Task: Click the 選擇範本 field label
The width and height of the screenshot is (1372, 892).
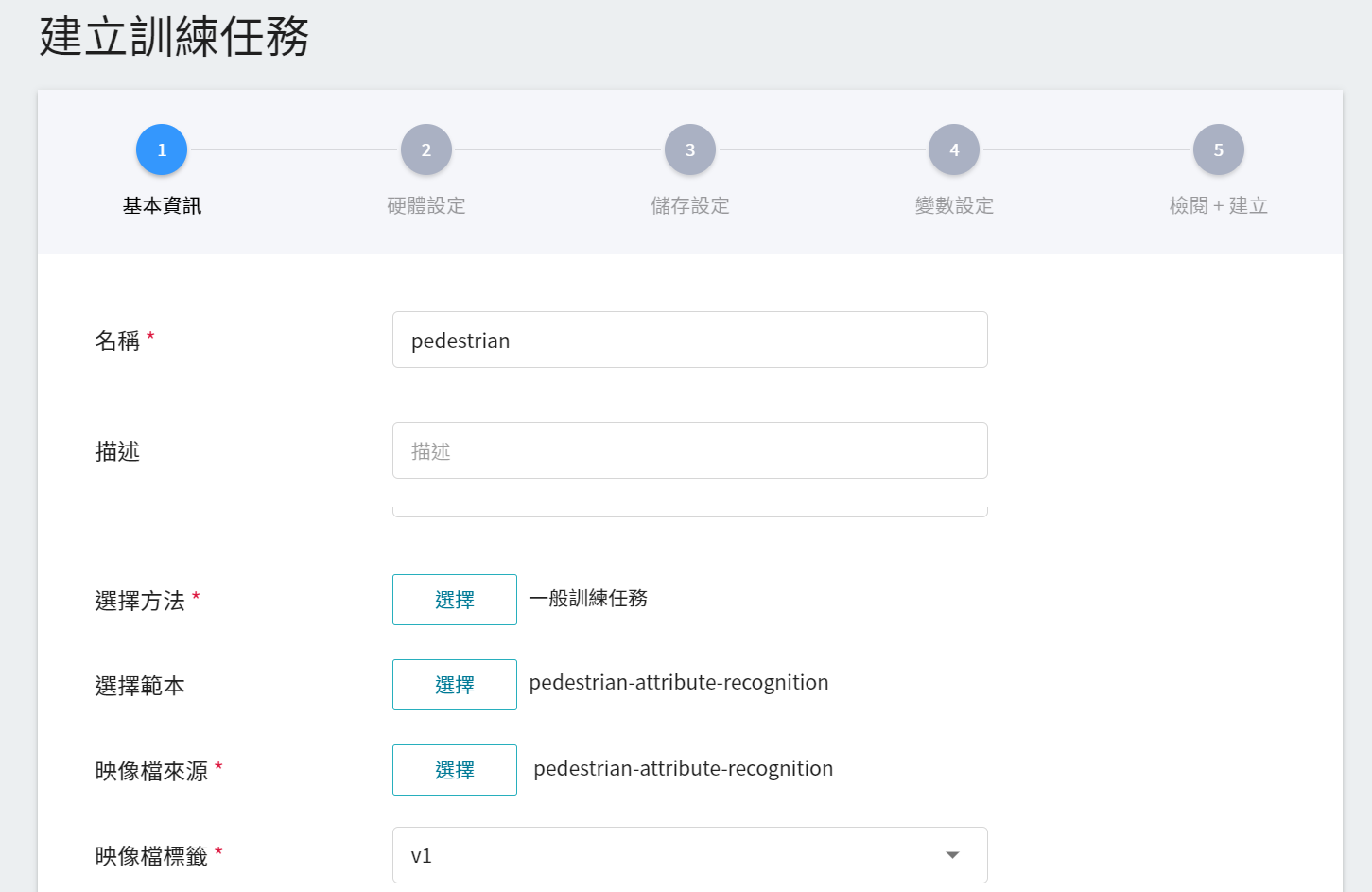Action: [x=140, y=686]
